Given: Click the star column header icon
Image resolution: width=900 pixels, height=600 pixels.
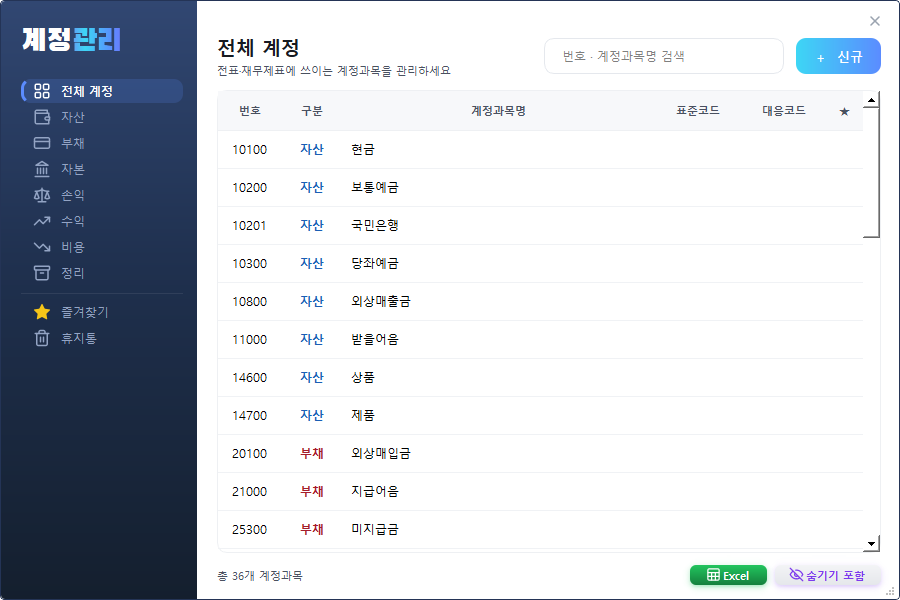Looking at the screenshot, I should 844,111.
